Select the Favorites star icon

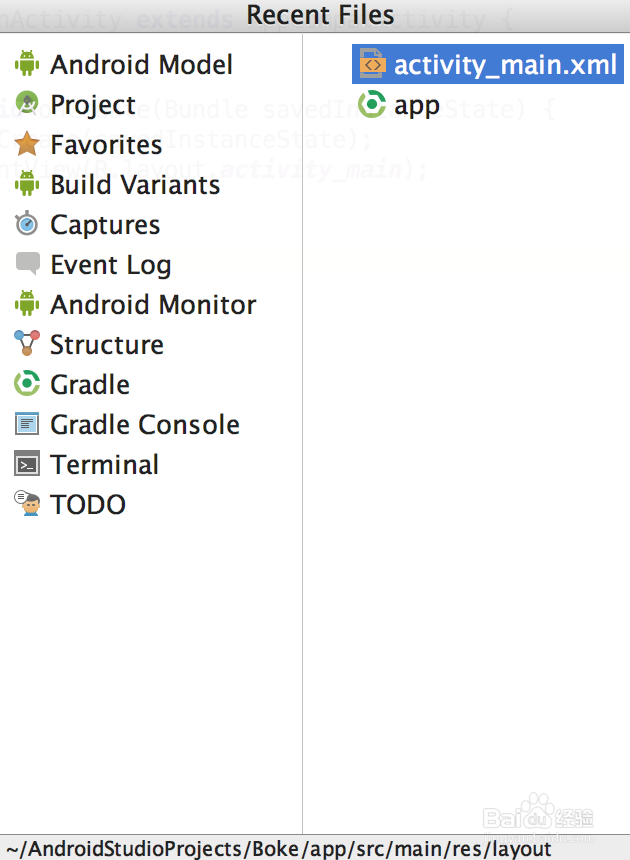point(26,144)
